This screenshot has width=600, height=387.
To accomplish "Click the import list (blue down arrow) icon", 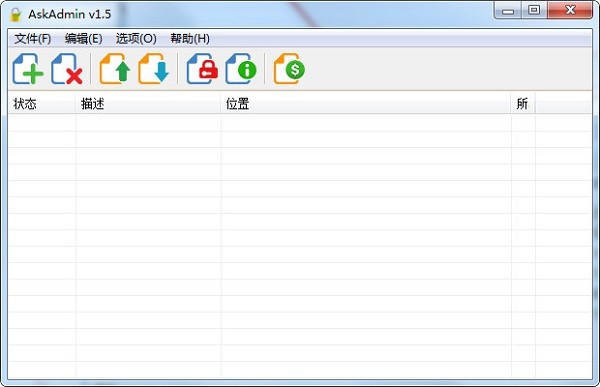I will point(154,69).
